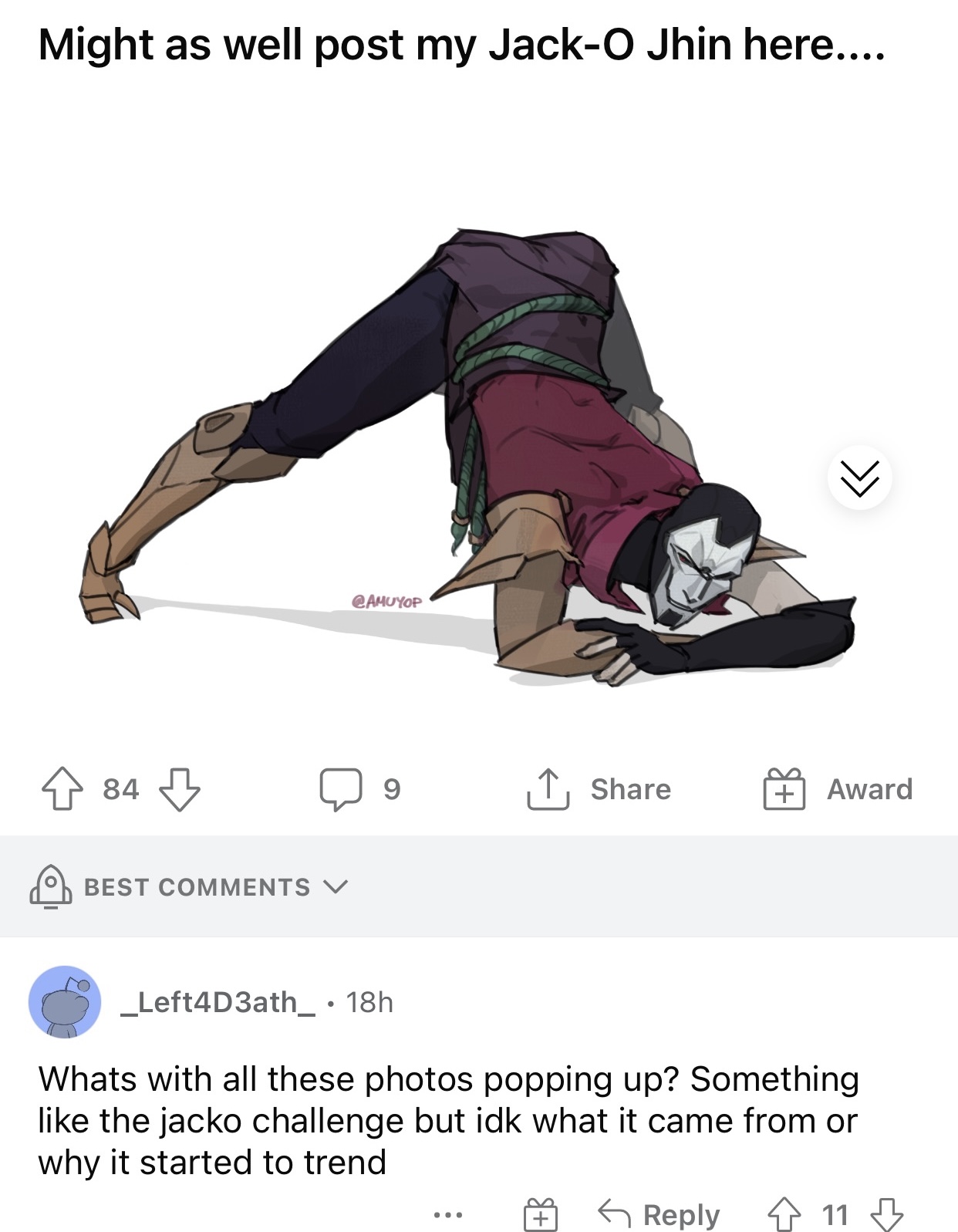View _Left4D3ath_'s avatar
Image resolution: width=958 pixels, height=1232 pixels.
point(65,1002)
